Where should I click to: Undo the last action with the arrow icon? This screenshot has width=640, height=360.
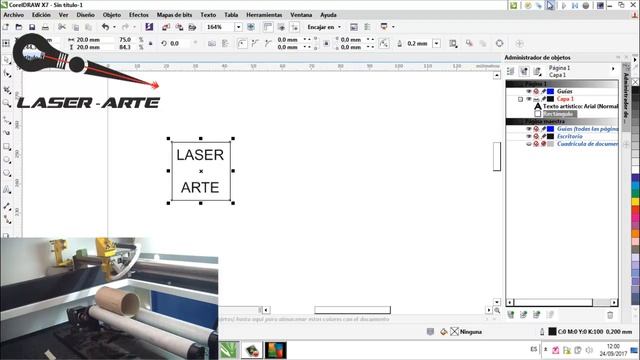105,27
